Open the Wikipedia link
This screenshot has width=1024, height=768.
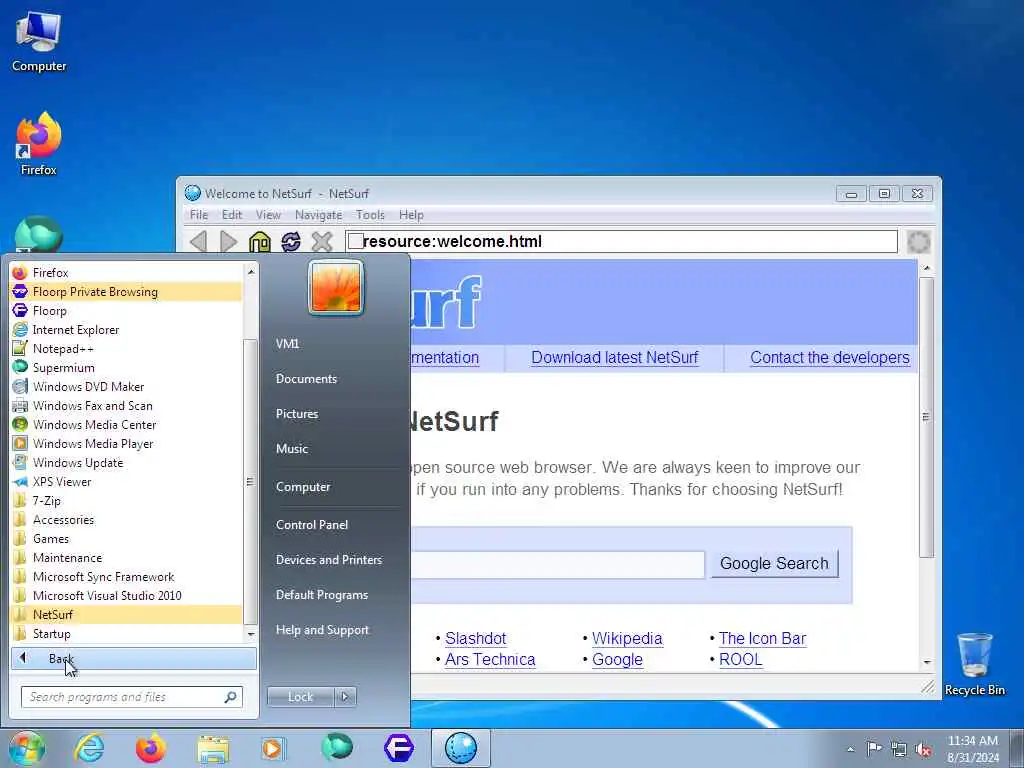pyautogui.click(x=627, y=638)
